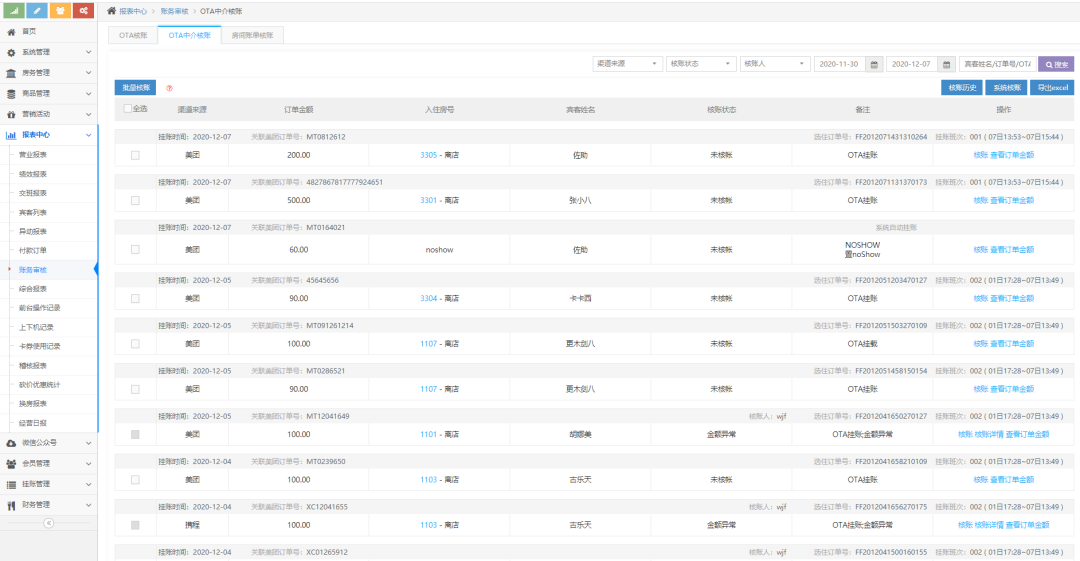Click the 系统核账 button
Screen dimensions: 1080x561
point(1006,88)
